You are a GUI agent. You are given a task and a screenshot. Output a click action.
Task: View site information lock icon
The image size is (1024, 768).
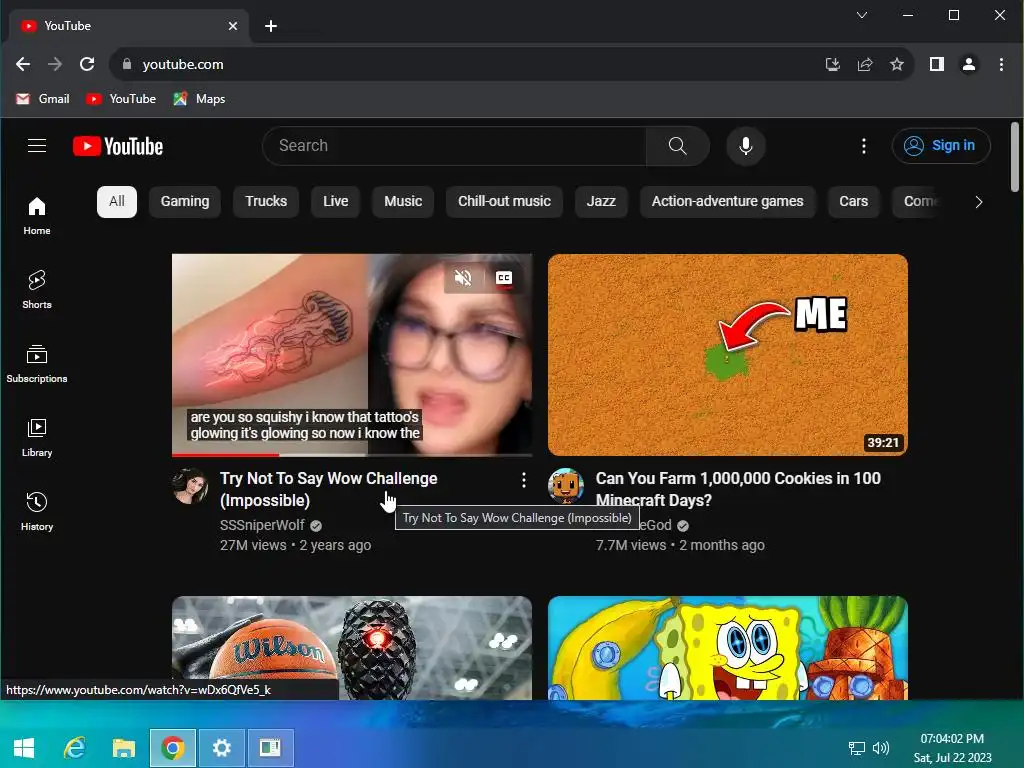pyautogui.click(x=127, y=64)
